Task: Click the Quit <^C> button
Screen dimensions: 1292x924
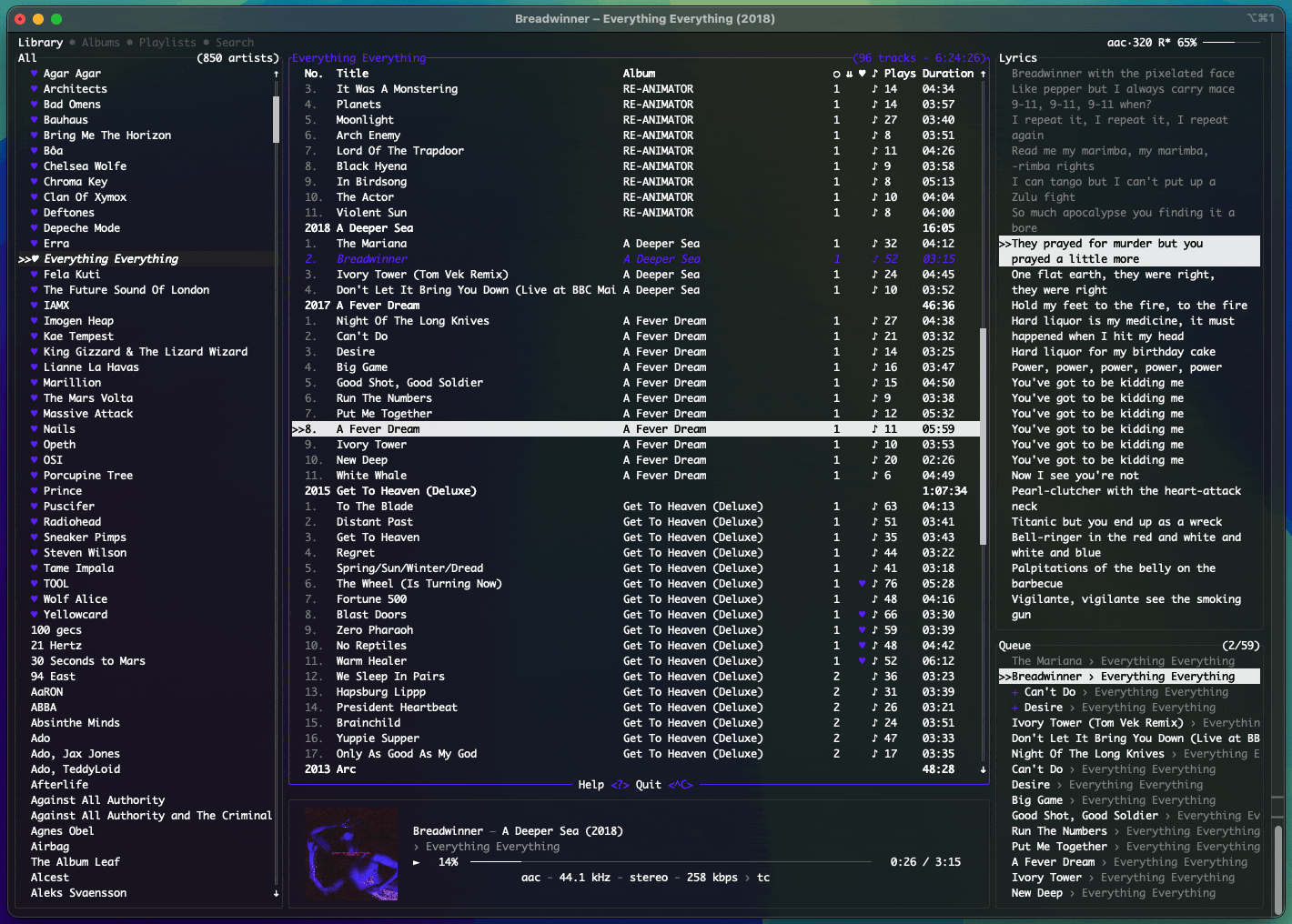Action: pos(664,785)
